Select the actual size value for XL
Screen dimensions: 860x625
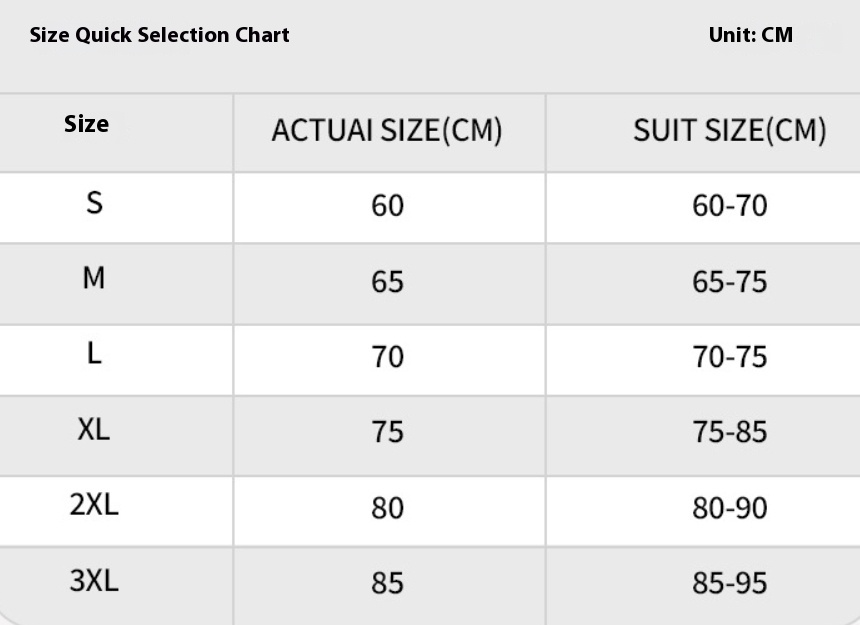387,432
